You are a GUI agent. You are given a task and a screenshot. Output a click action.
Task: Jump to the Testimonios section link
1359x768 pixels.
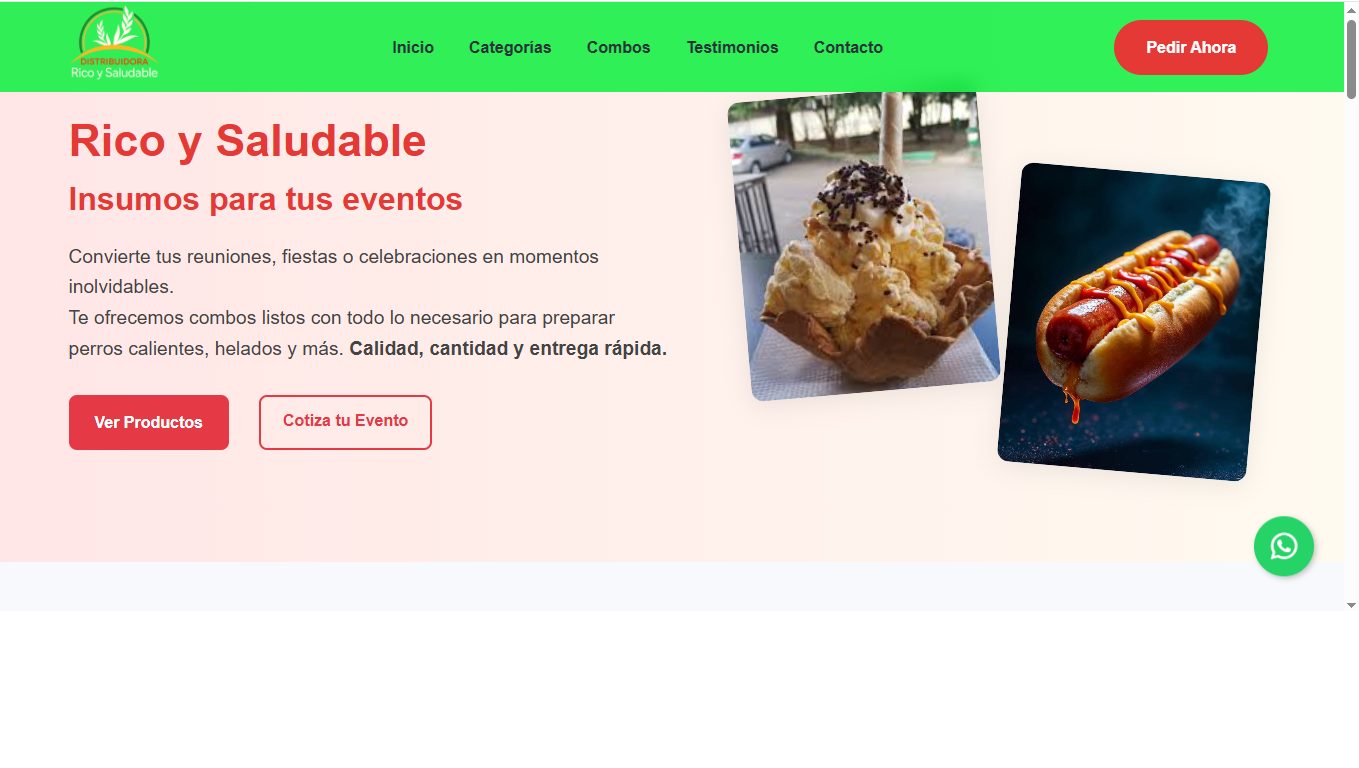pos(732,47)
